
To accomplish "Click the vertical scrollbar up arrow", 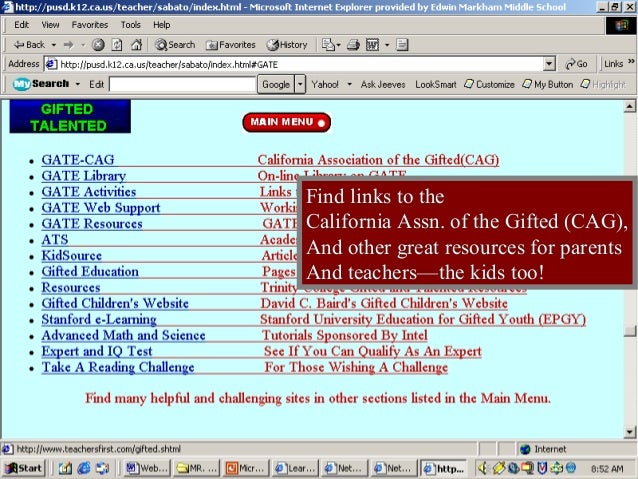I will (629, 106).
